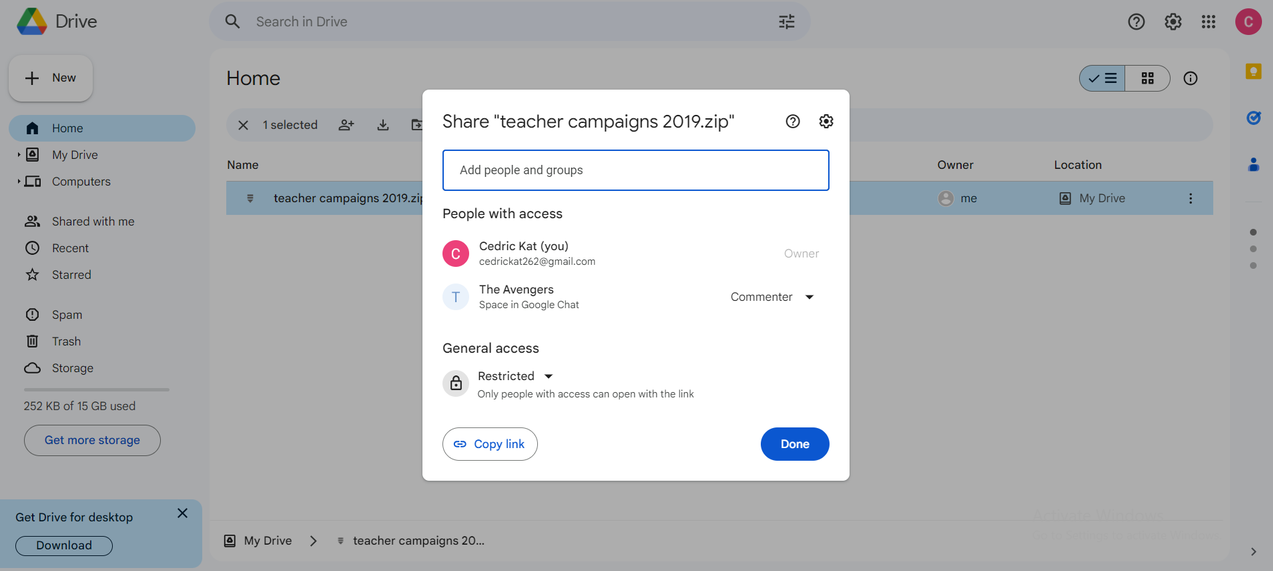Click the New button

pyautogui.click(x=51, y=78)
